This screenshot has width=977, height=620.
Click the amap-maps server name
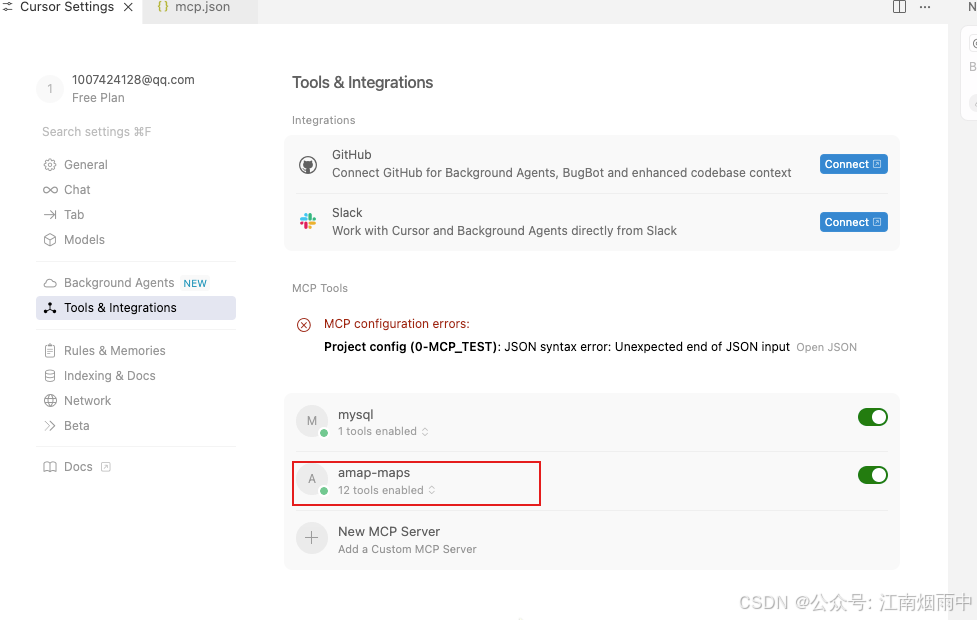click(x=374, y=472)
